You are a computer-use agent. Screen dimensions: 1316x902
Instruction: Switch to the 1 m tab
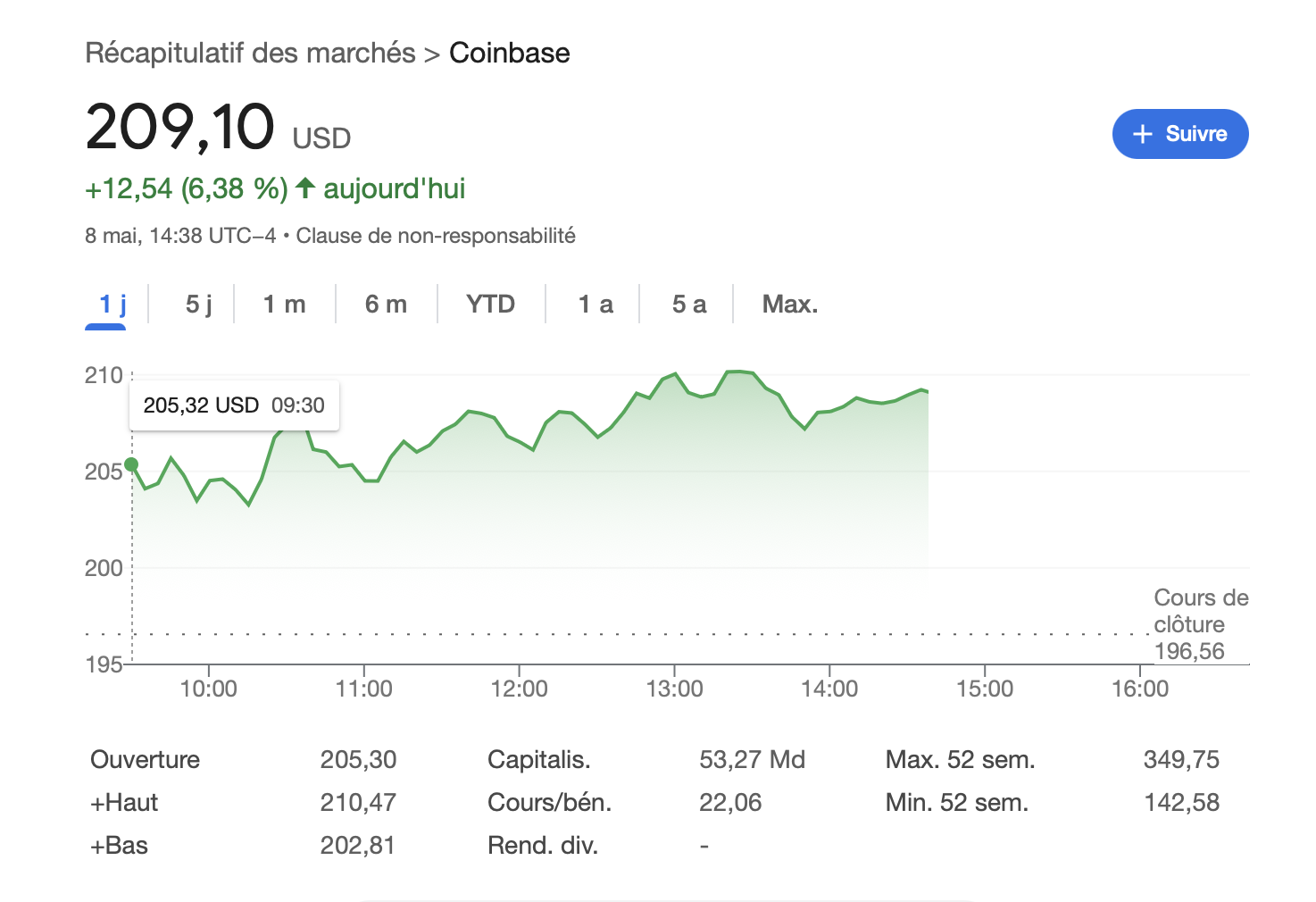[x=284, y=305]
